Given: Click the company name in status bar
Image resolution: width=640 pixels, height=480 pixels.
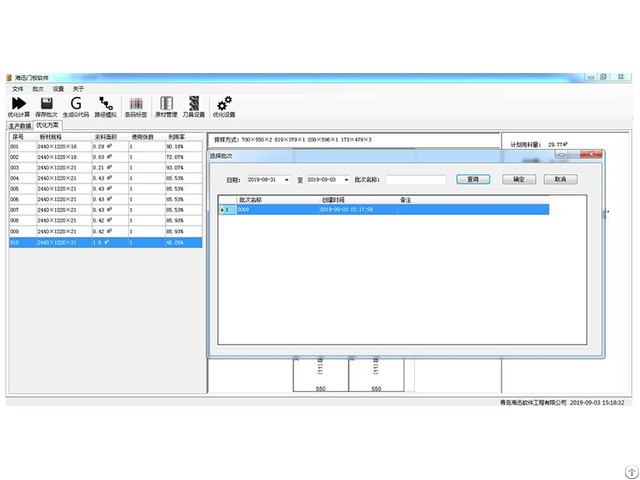Looking at the screenshot, I should [x=533, y=402].
